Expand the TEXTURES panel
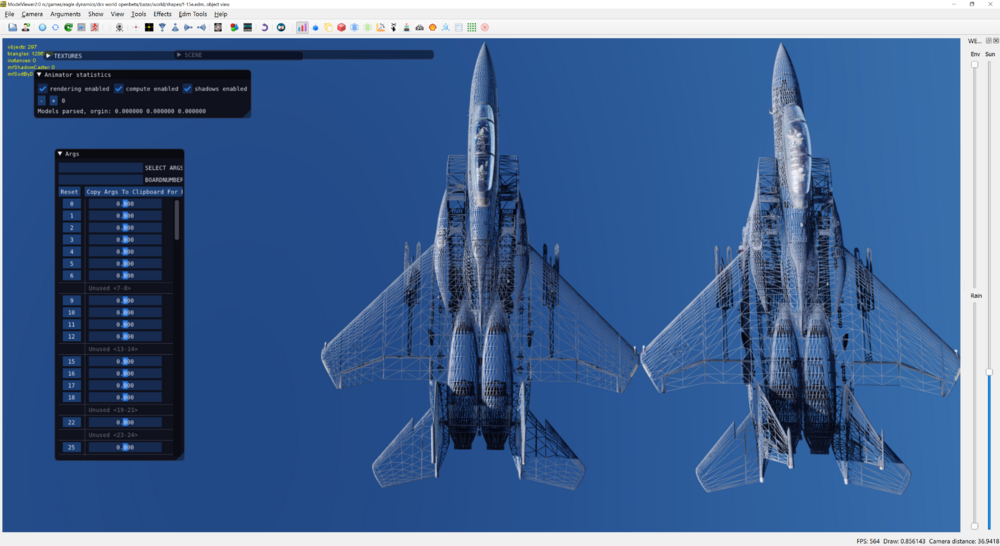This screenshot has width=1000, height=546. [x=48, y=55]
